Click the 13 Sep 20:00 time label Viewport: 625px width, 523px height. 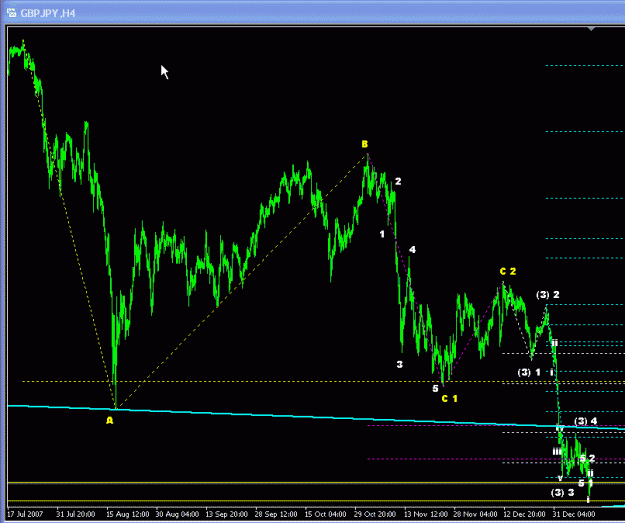(227, 514)
